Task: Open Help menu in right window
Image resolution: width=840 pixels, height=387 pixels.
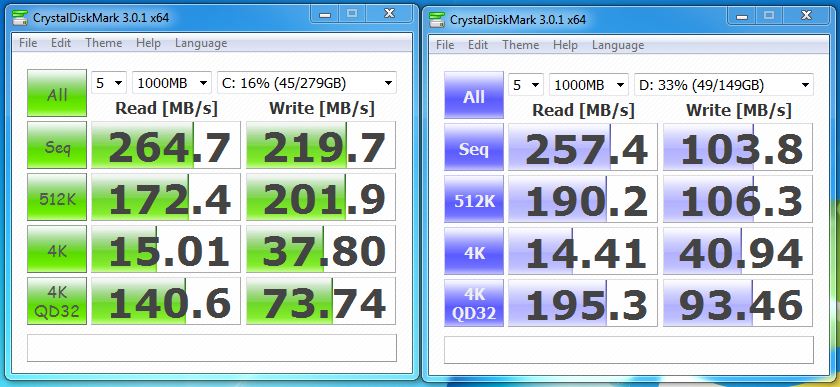Action: click(x=565, y=45)
